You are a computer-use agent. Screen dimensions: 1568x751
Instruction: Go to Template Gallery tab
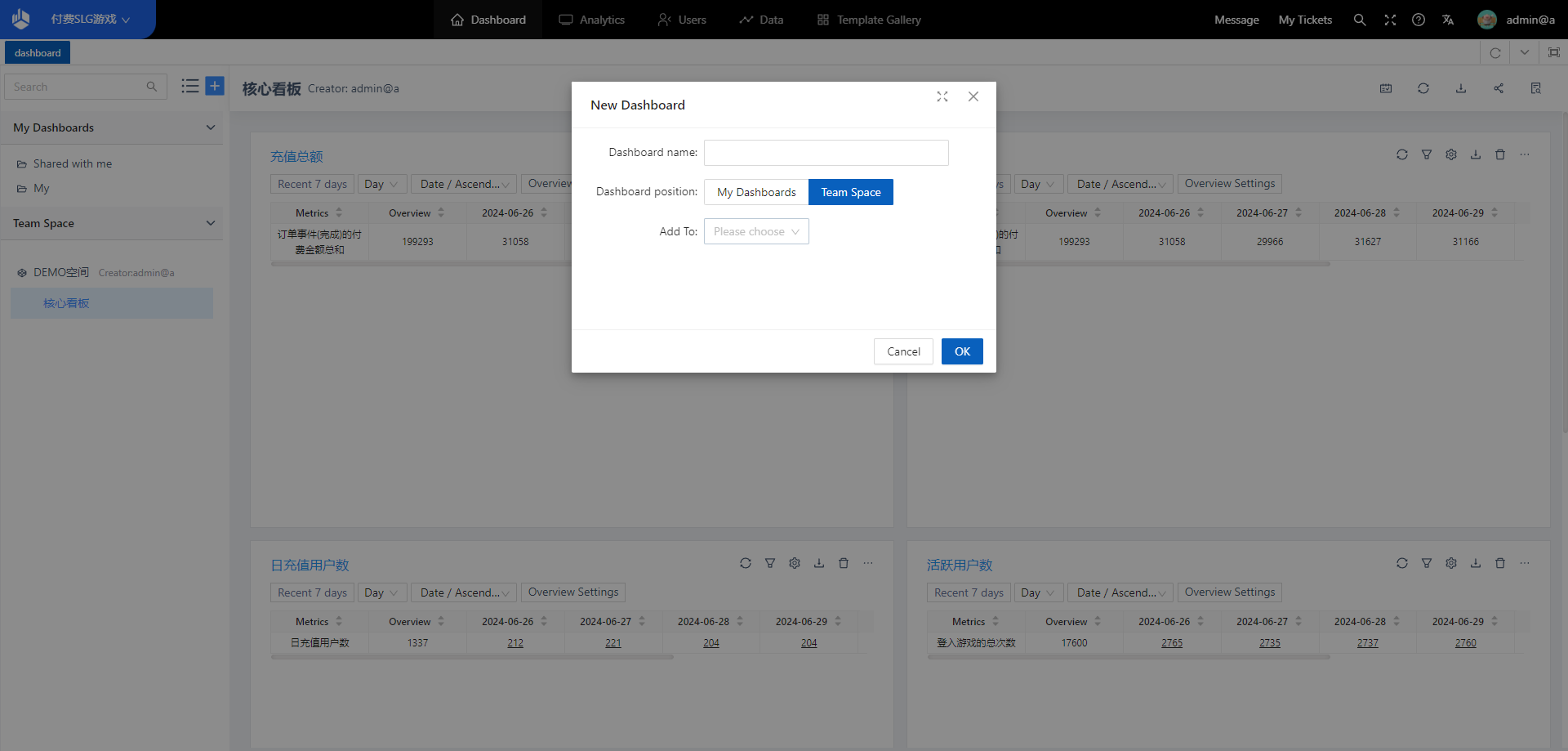click(x=869, y=20)
